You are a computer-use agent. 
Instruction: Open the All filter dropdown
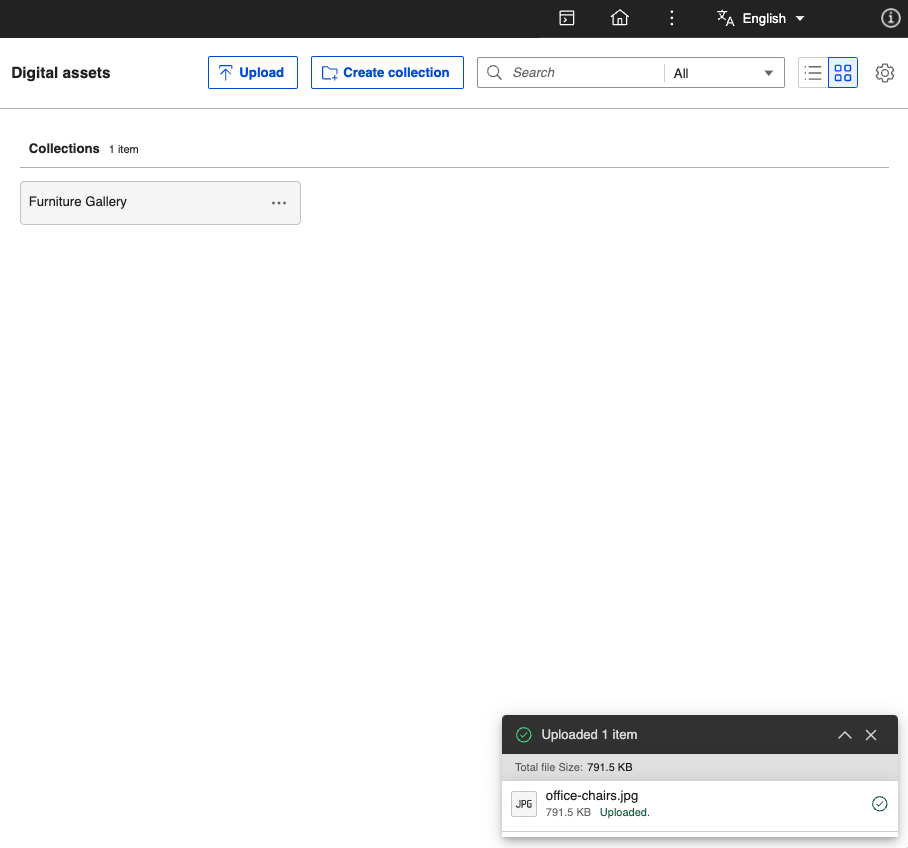(722, 72)
